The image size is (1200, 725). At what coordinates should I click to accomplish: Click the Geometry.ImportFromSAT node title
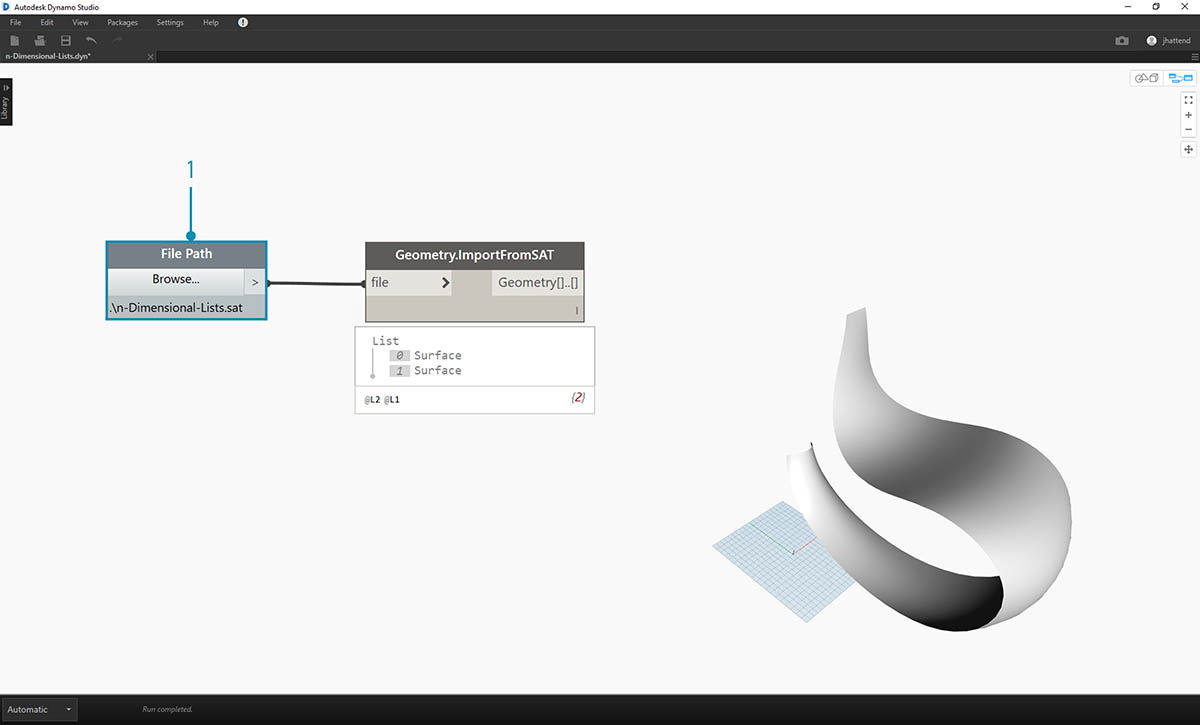click(x=474, y=255)
